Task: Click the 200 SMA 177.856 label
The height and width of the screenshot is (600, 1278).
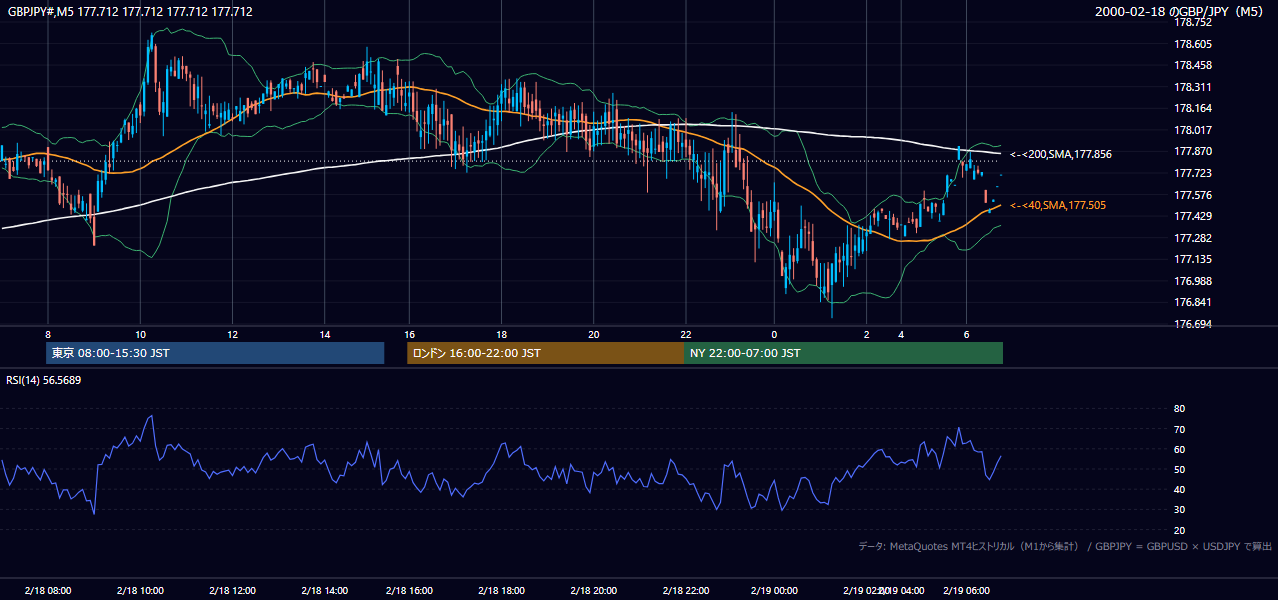Action: pyautogui.click(x=1060, y=154)
